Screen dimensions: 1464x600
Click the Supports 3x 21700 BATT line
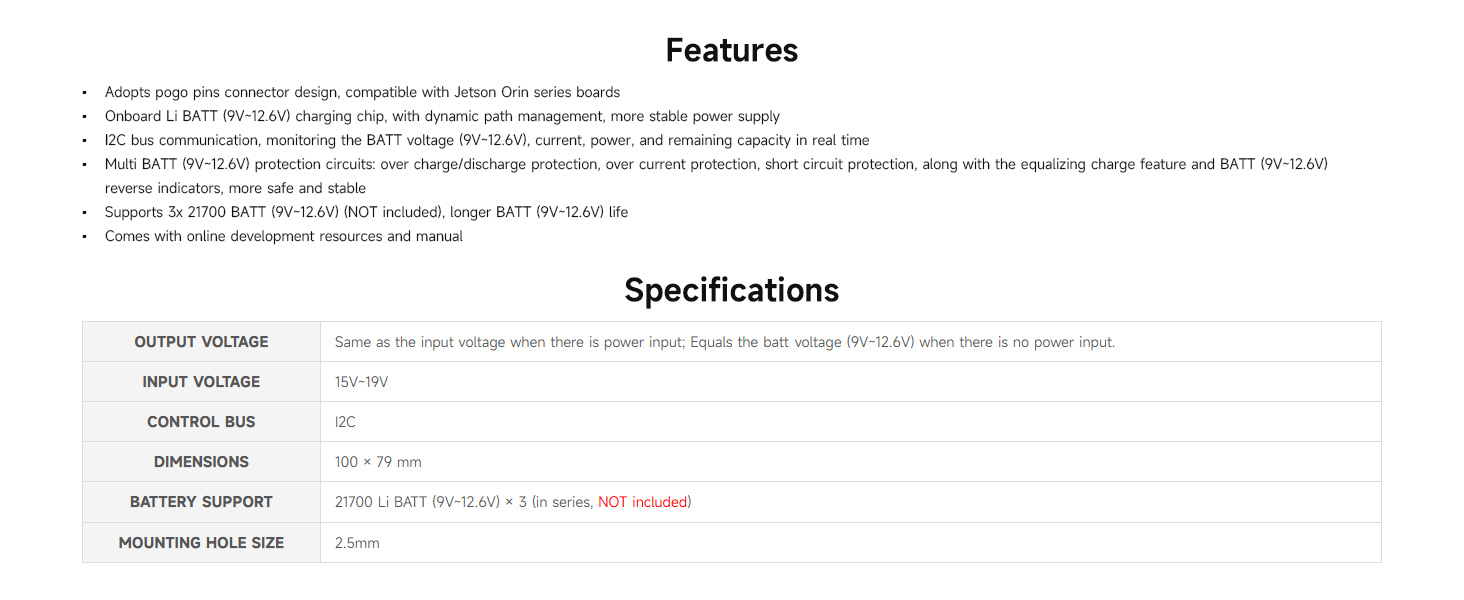pyautogui.click(x=366, y=212)
